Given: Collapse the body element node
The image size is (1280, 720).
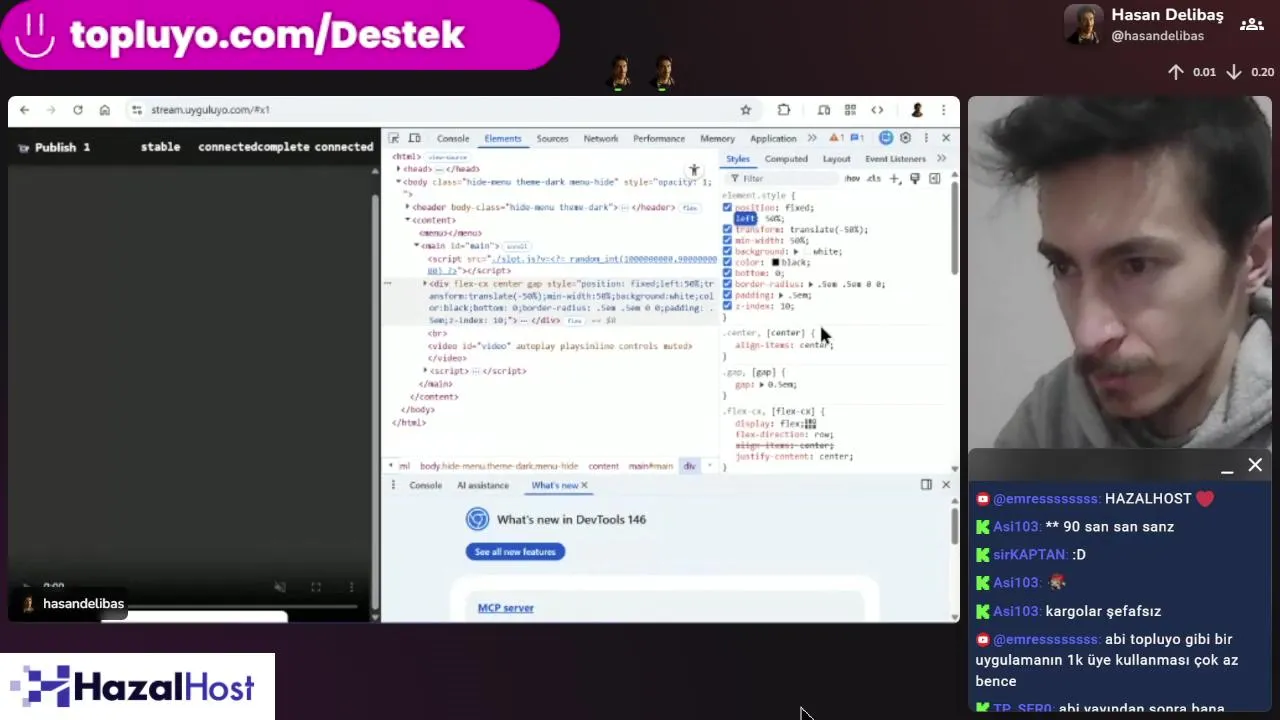Looking at the screenshot, I should 399,182.
